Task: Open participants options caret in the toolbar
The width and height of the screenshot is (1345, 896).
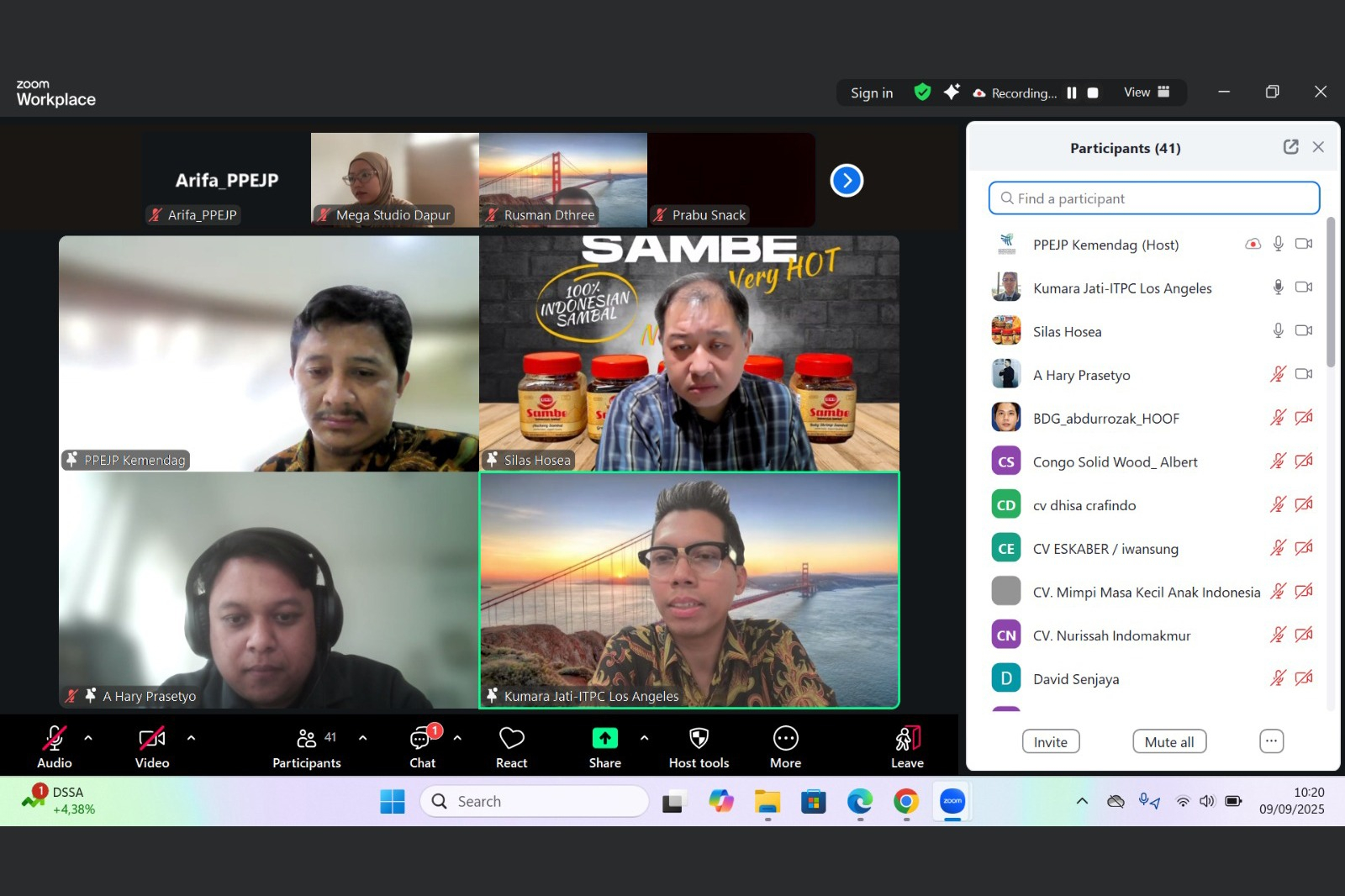Action: click(x=362, y=738)
